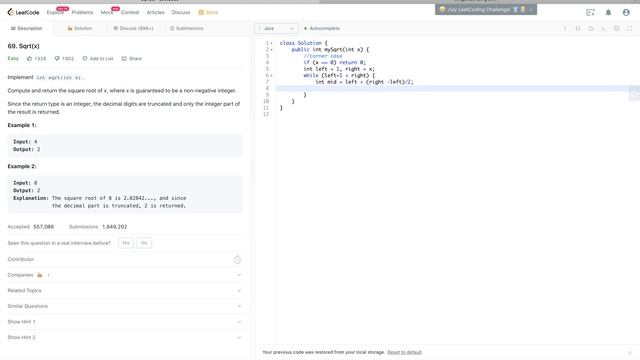Click the 'Easy' difficulty label
The image size is (640, 360).
pyautogui.click(x=13, y=58)
